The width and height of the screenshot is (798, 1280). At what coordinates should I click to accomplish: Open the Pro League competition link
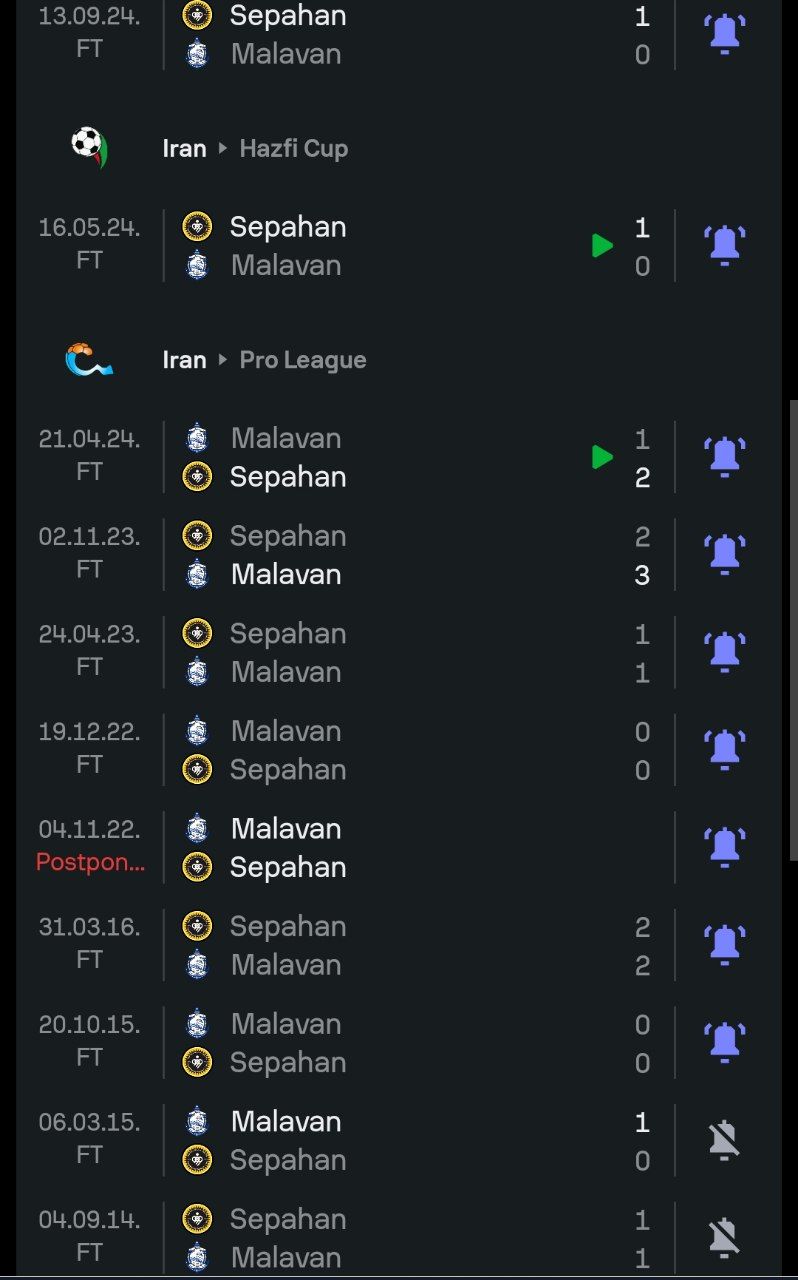(x=303, y=360)
